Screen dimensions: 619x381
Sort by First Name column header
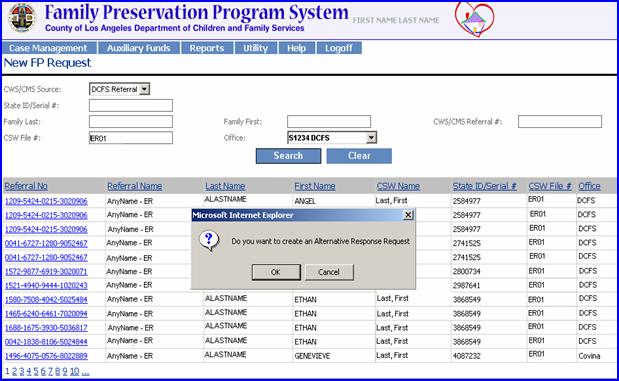[x=315, y=186]
